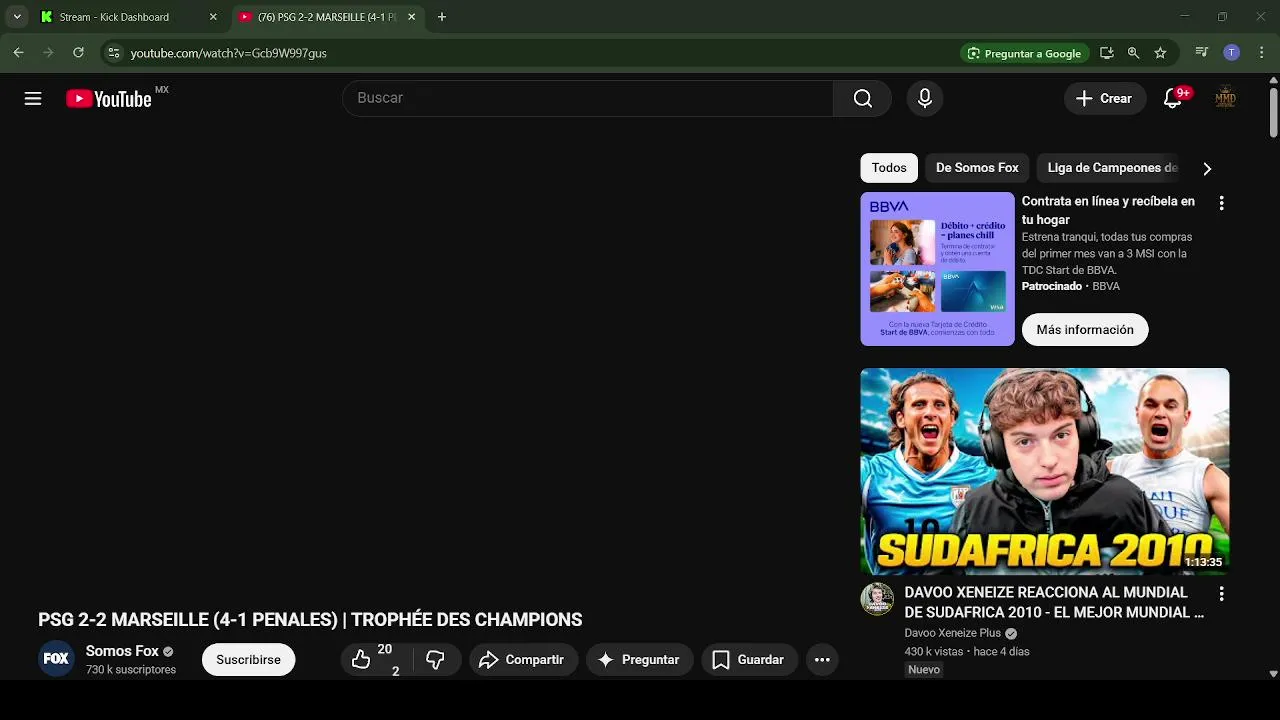
Task: Open options menu for Davoo video
Action: (x=1221, y=594)
